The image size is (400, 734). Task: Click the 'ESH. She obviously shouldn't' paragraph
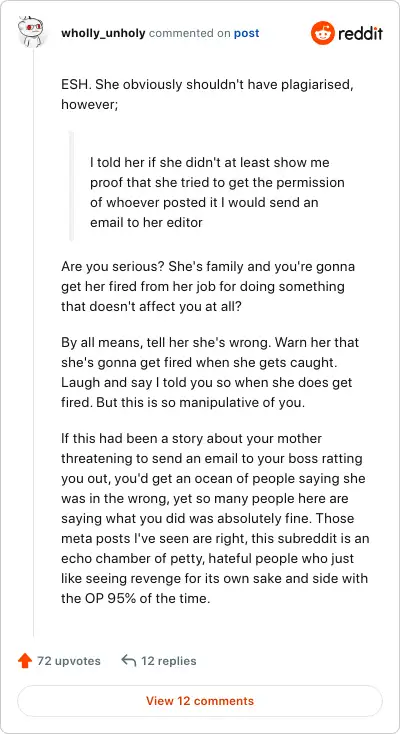[x=207, y=95]
